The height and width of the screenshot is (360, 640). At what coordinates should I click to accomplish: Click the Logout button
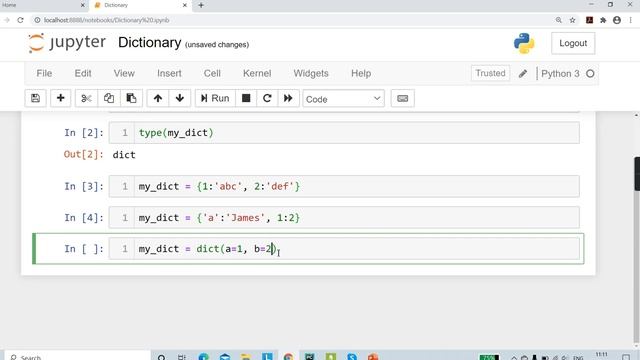coord(573,43)
